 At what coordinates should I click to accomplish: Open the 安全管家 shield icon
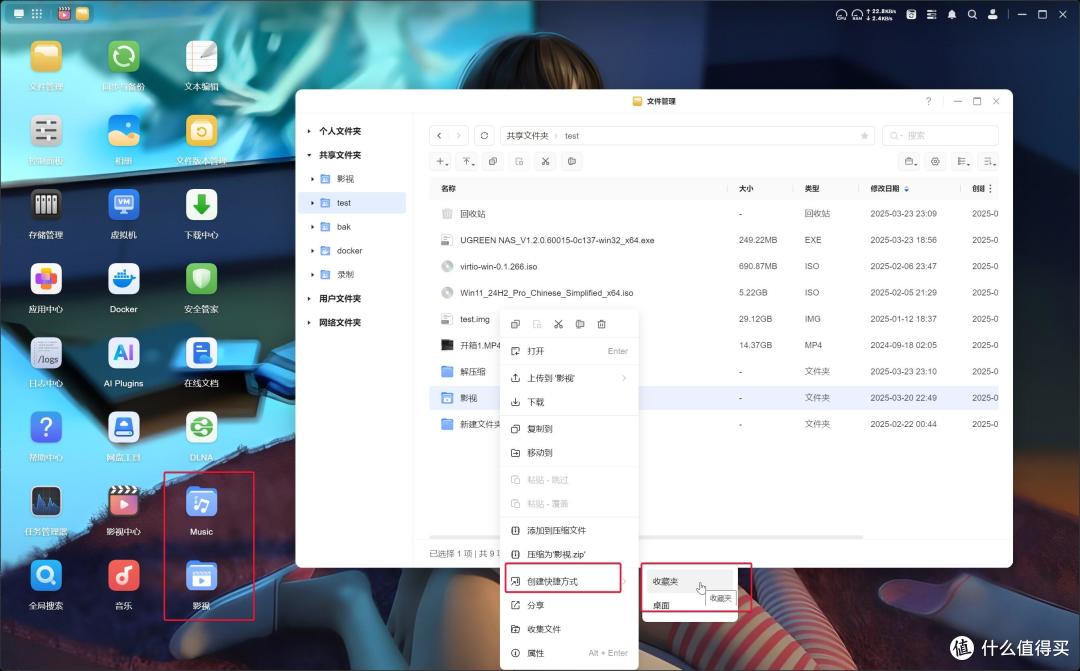click(x=201, y=280)
